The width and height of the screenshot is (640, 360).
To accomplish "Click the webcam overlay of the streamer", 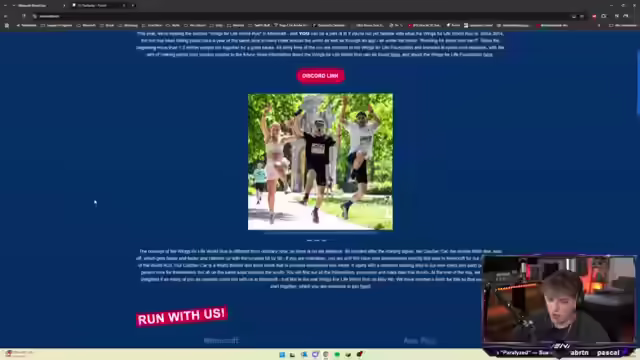I will pyautogui.click(x=559, y=300).
